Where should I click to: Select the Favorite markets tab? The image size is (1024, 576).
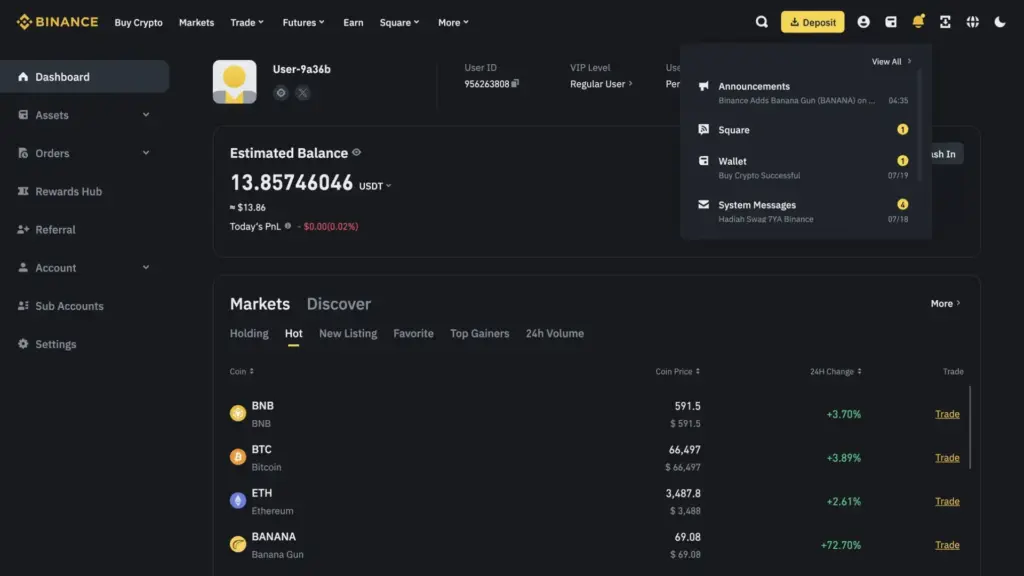[x=413, y=333]
